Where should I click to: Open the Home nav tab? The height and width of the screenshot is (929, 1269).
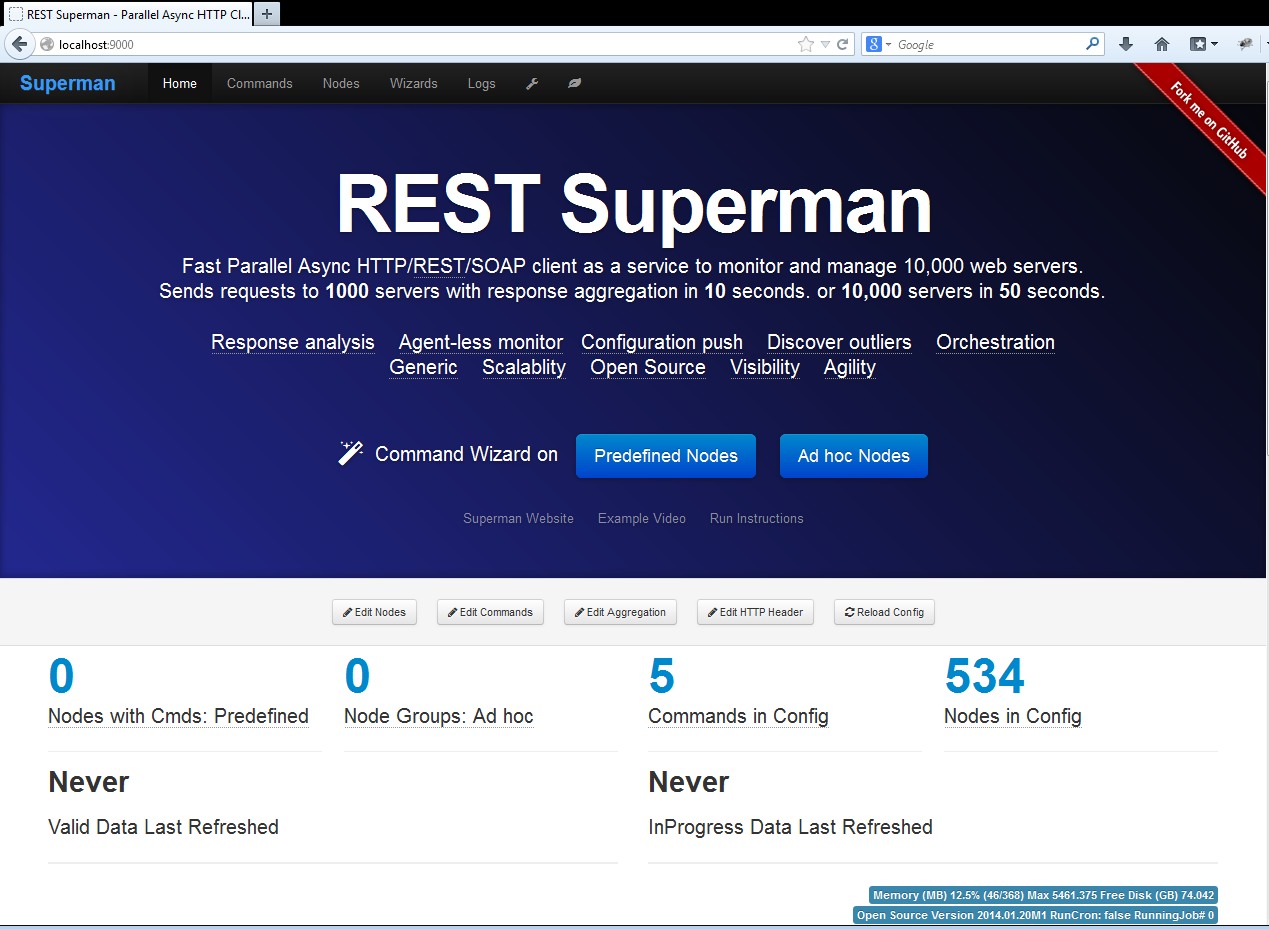pyautogui.click(x=180, y=83)
